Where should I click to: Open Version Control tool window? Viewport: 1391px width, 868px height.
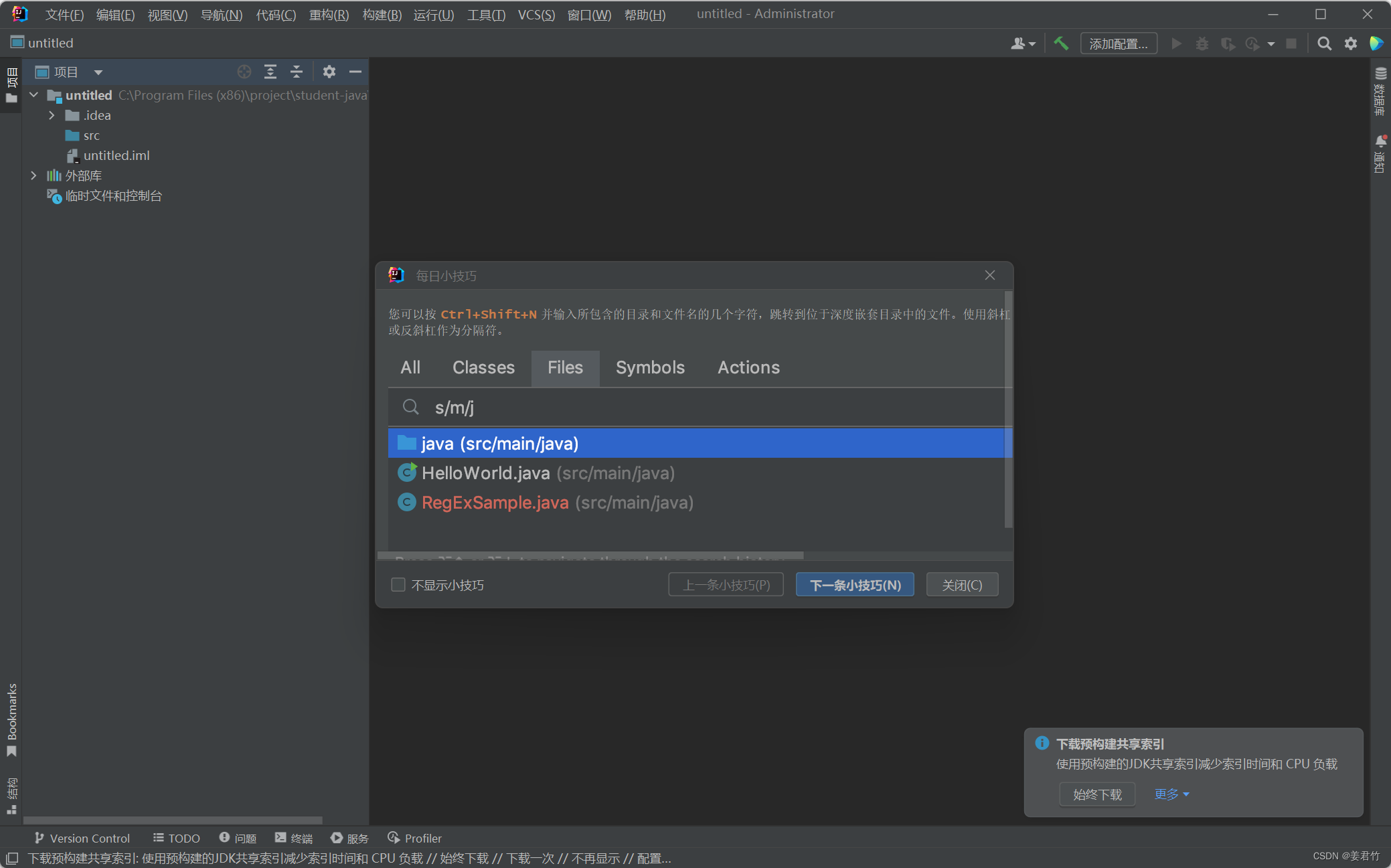[82, 838]
